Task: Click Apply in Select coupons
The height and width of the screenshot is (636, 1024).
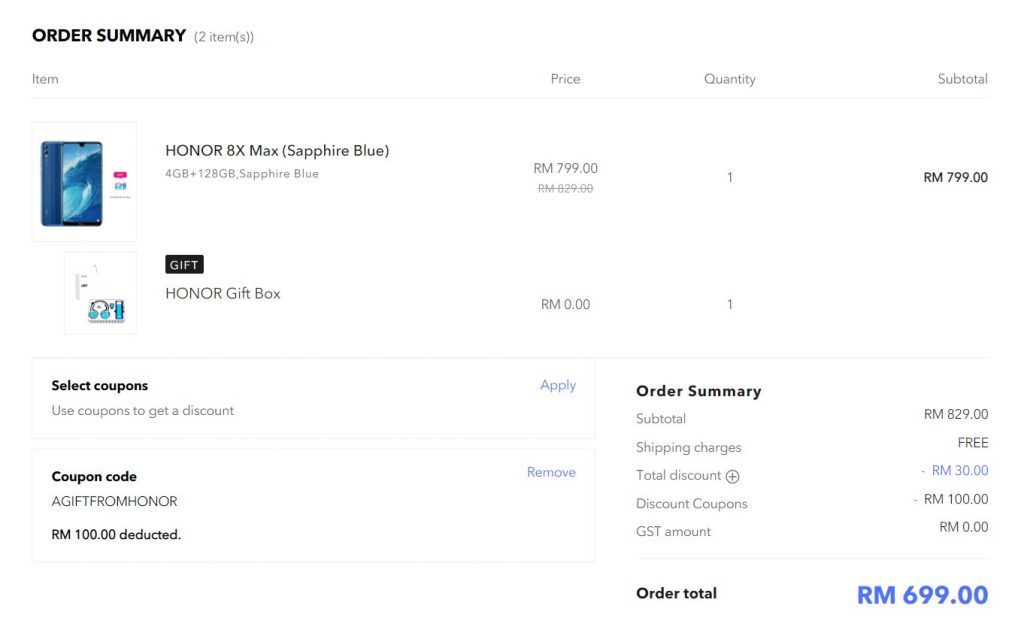Action: tap(558, 385)
